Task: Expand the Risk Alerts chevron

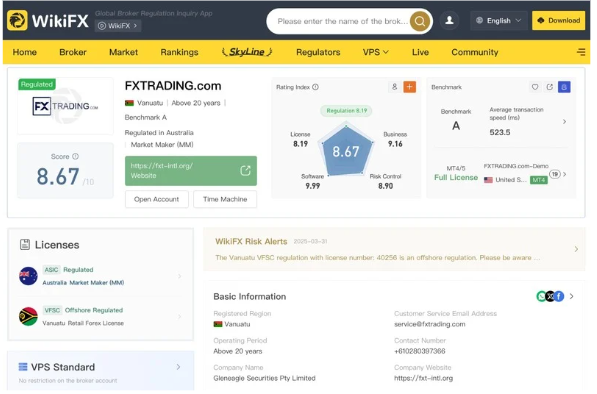Action: [576, 249]
